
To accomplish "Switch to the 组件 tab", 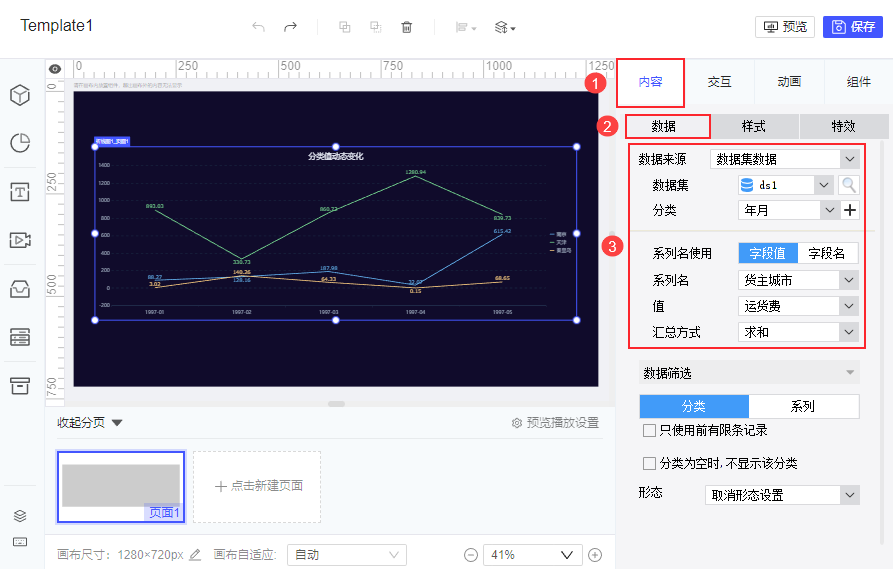I will 858,82.
